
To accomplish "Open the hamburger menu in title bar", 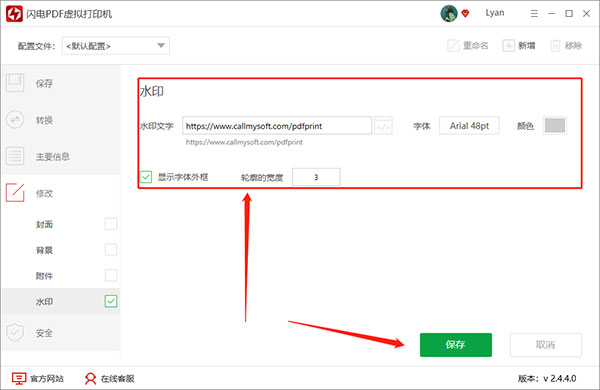I will click(x=534, y=13).
